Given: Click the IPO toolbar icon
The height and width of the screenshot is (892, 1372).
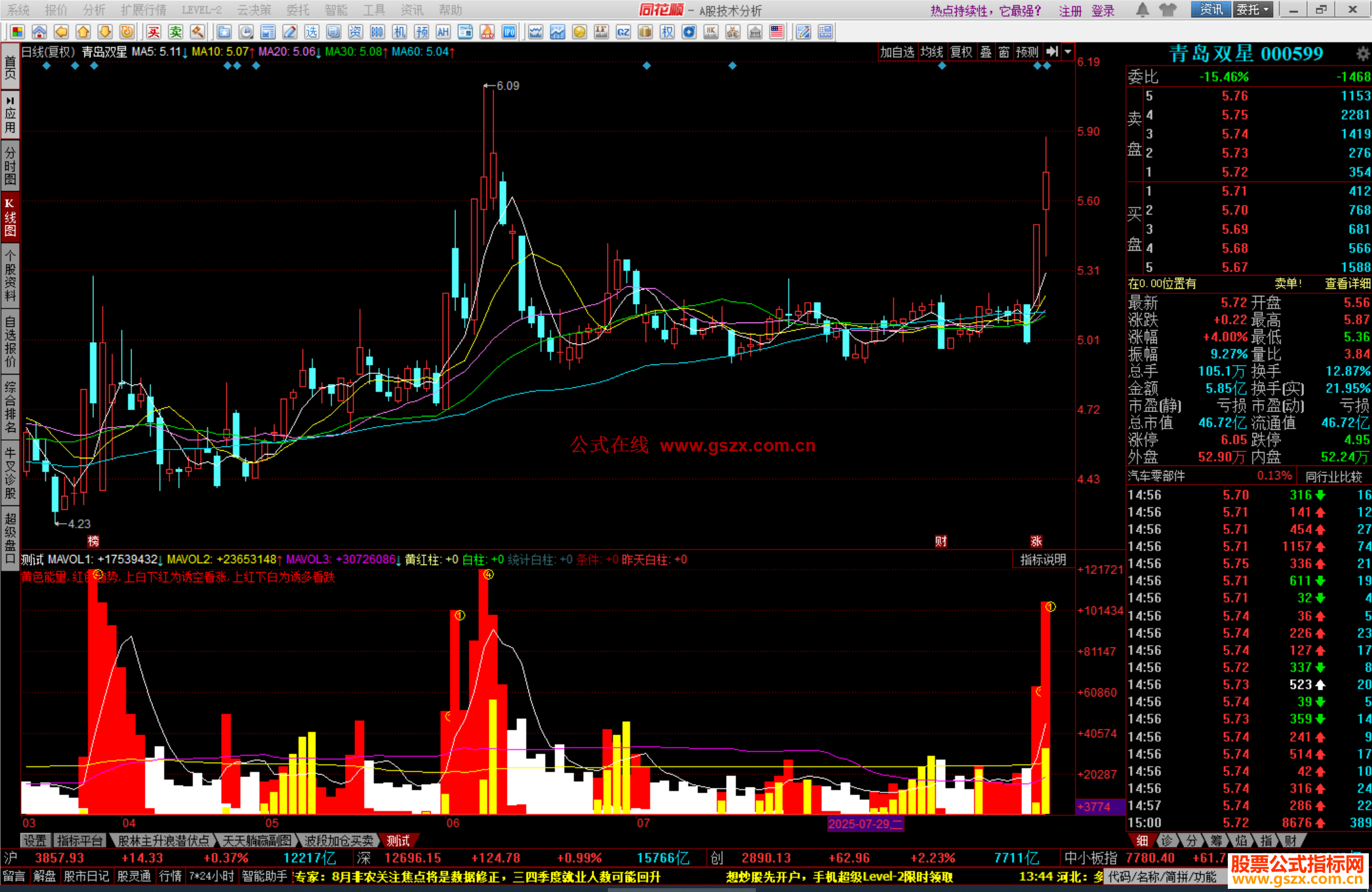Looking at the screenshot, I should pyautogui.click(x=509, y=32).
